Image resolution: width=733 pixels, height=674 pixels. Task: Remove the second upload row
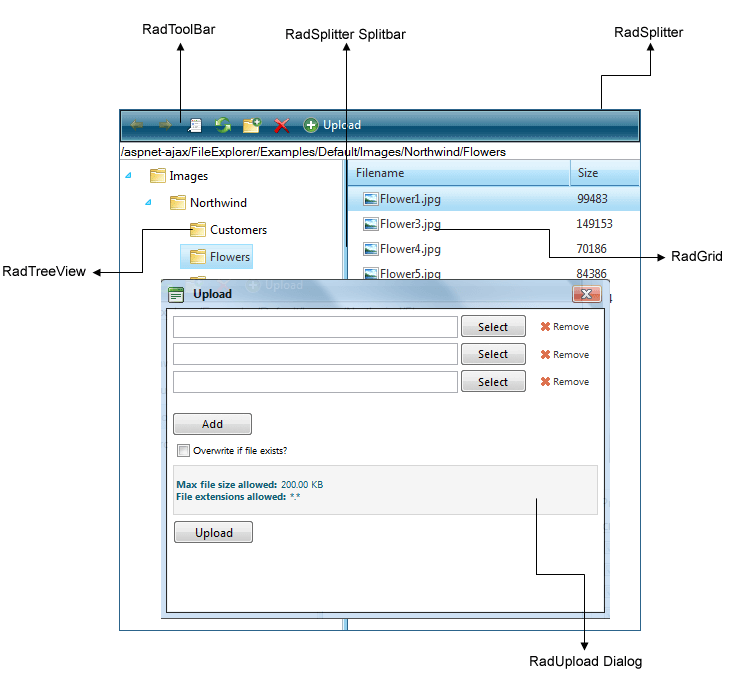[565, 354]
